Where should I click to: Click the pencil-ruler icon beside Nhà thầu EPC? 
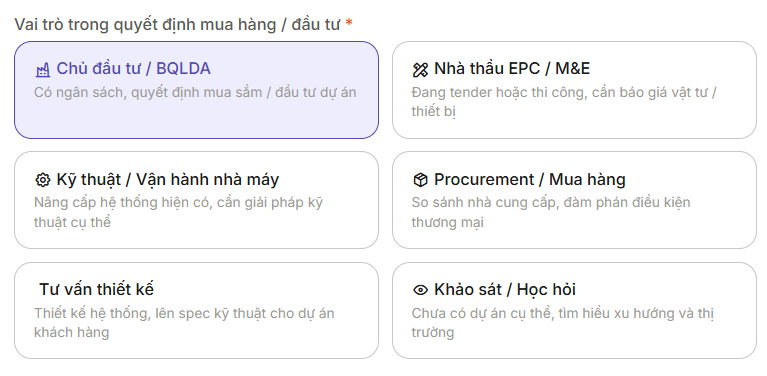[x=420, y=70]
